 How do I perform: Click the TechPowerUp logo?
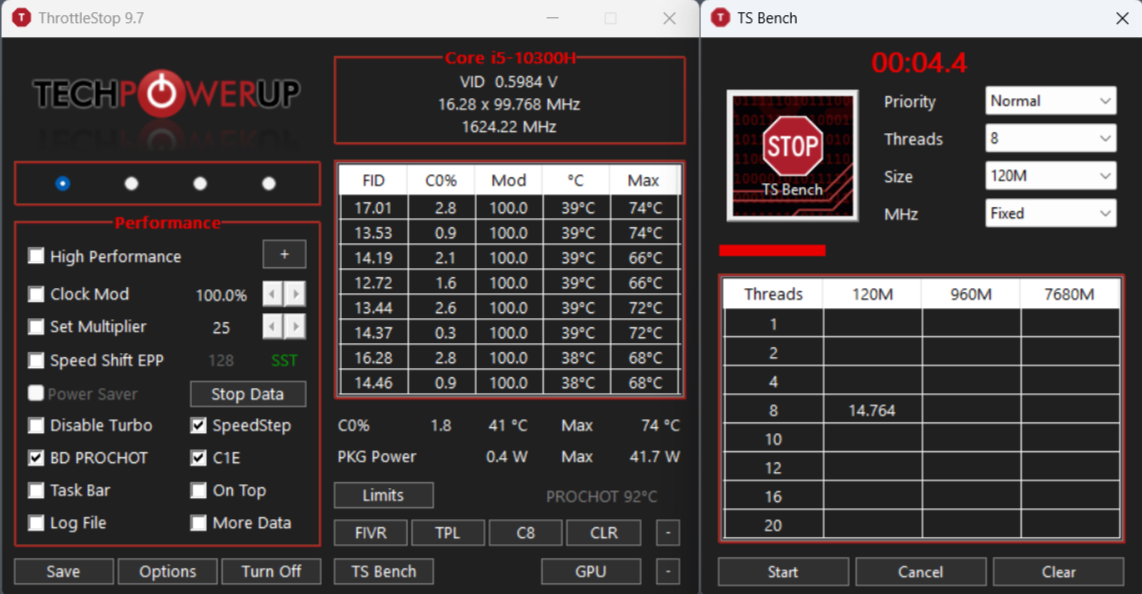[x=167, y=93]
